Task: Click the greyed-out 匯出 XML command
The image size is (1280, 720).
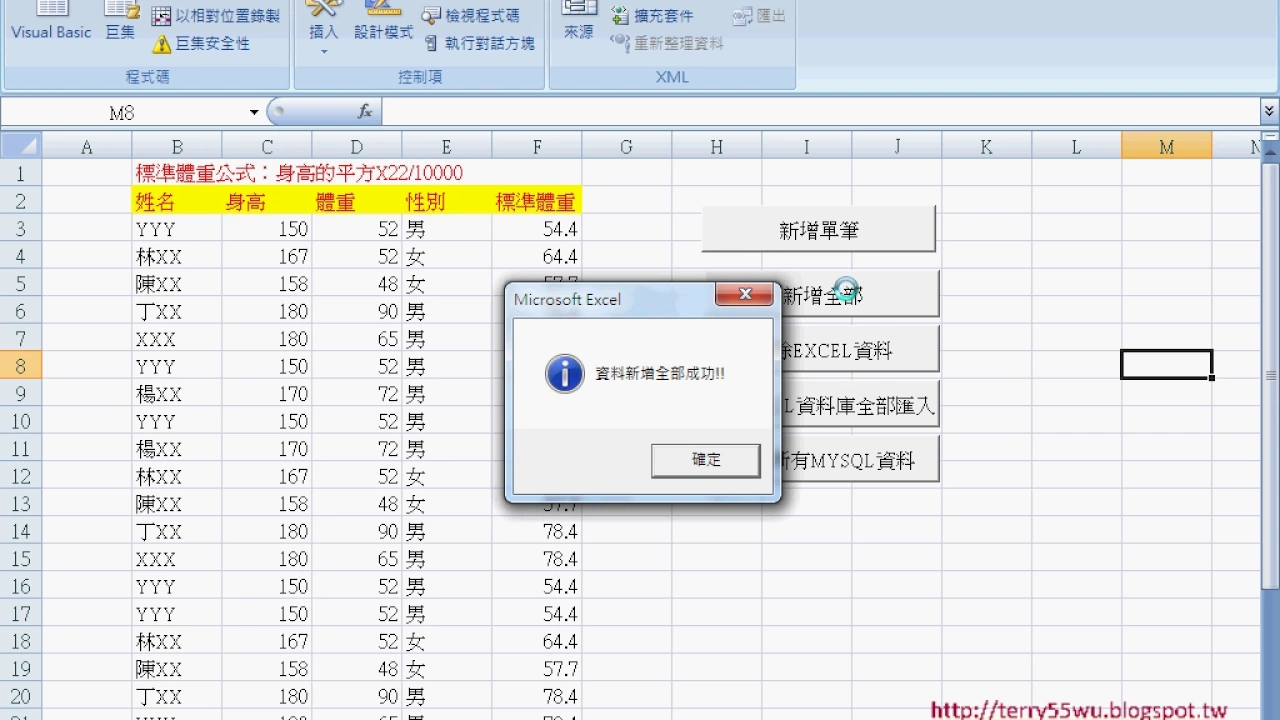Action: (x=759, y=16)
